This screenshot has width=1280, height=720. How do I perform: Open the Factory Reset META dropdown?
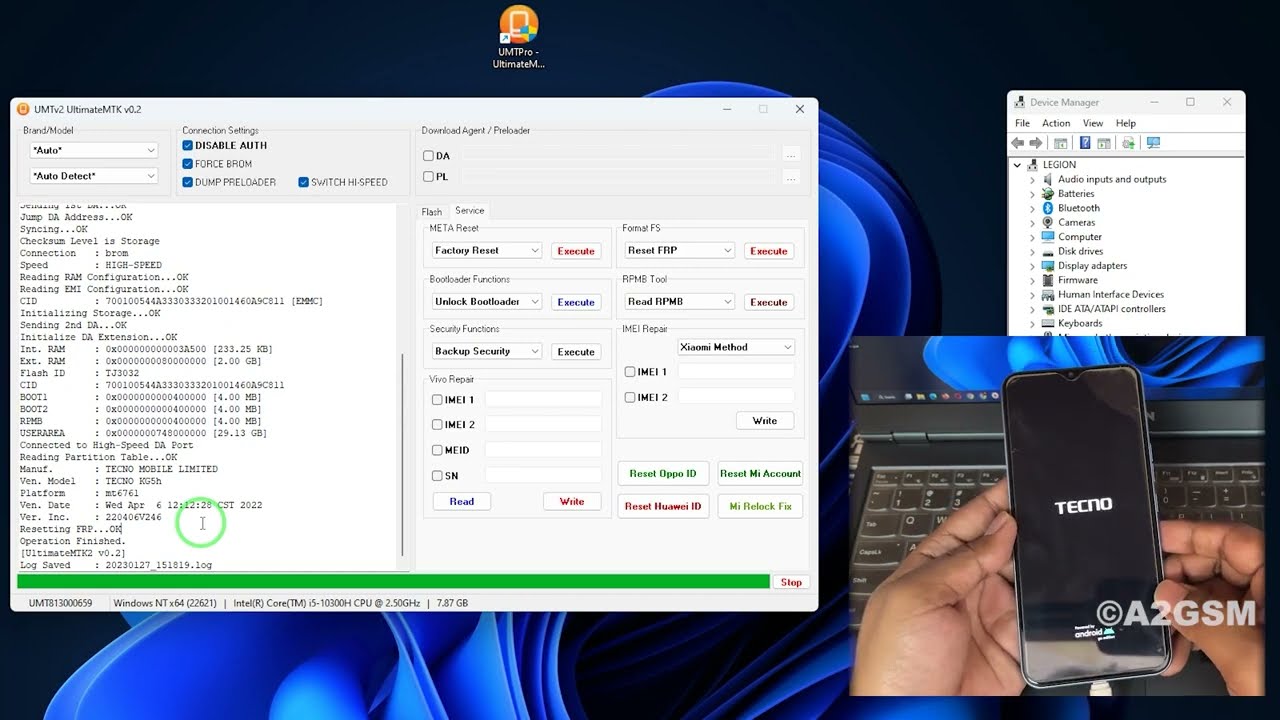[486, 250]
